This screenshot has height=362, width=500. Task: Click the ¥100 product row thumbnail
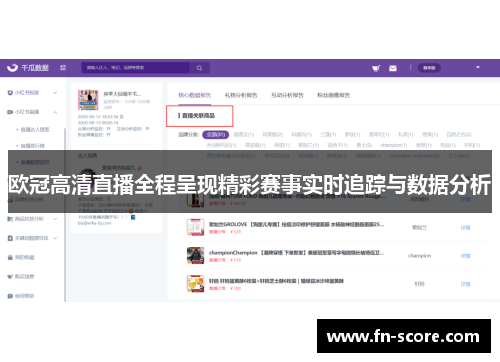click(x=195, y=284)
